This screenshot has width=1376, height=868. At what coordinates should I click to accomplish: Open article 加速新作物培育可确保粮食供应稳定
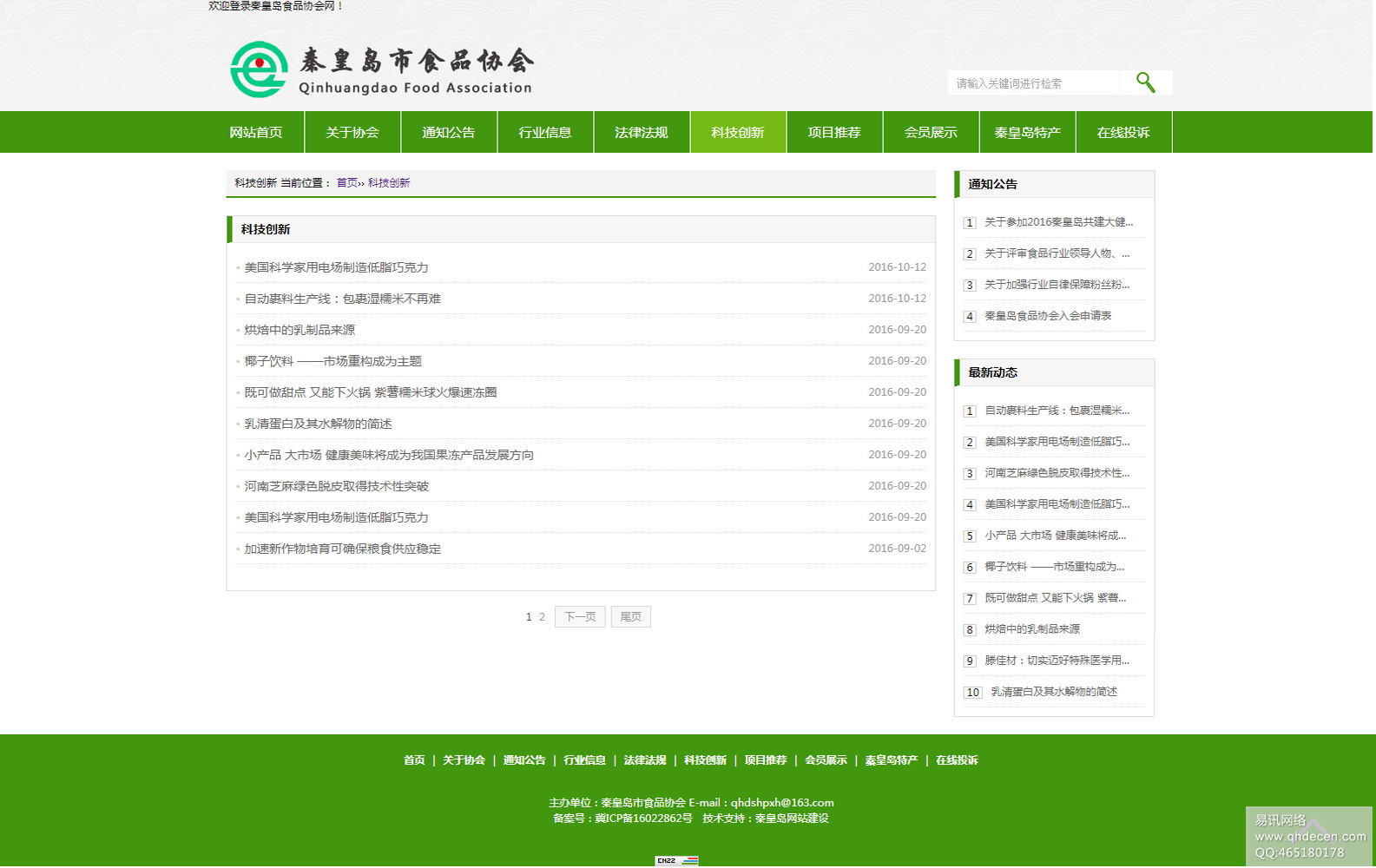pyautogui.click(x=342, y=549)
